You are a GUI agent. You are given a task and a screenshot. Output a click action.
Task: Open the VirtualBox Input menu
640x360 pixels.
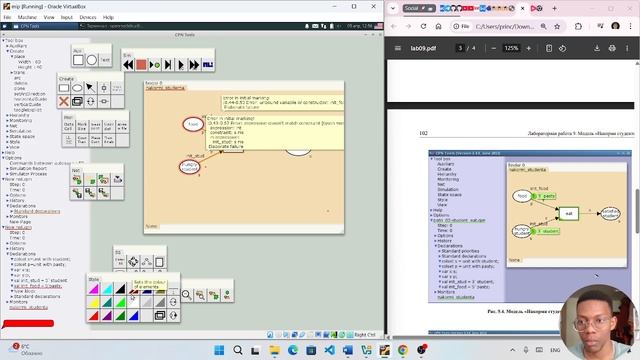point(67,18)
